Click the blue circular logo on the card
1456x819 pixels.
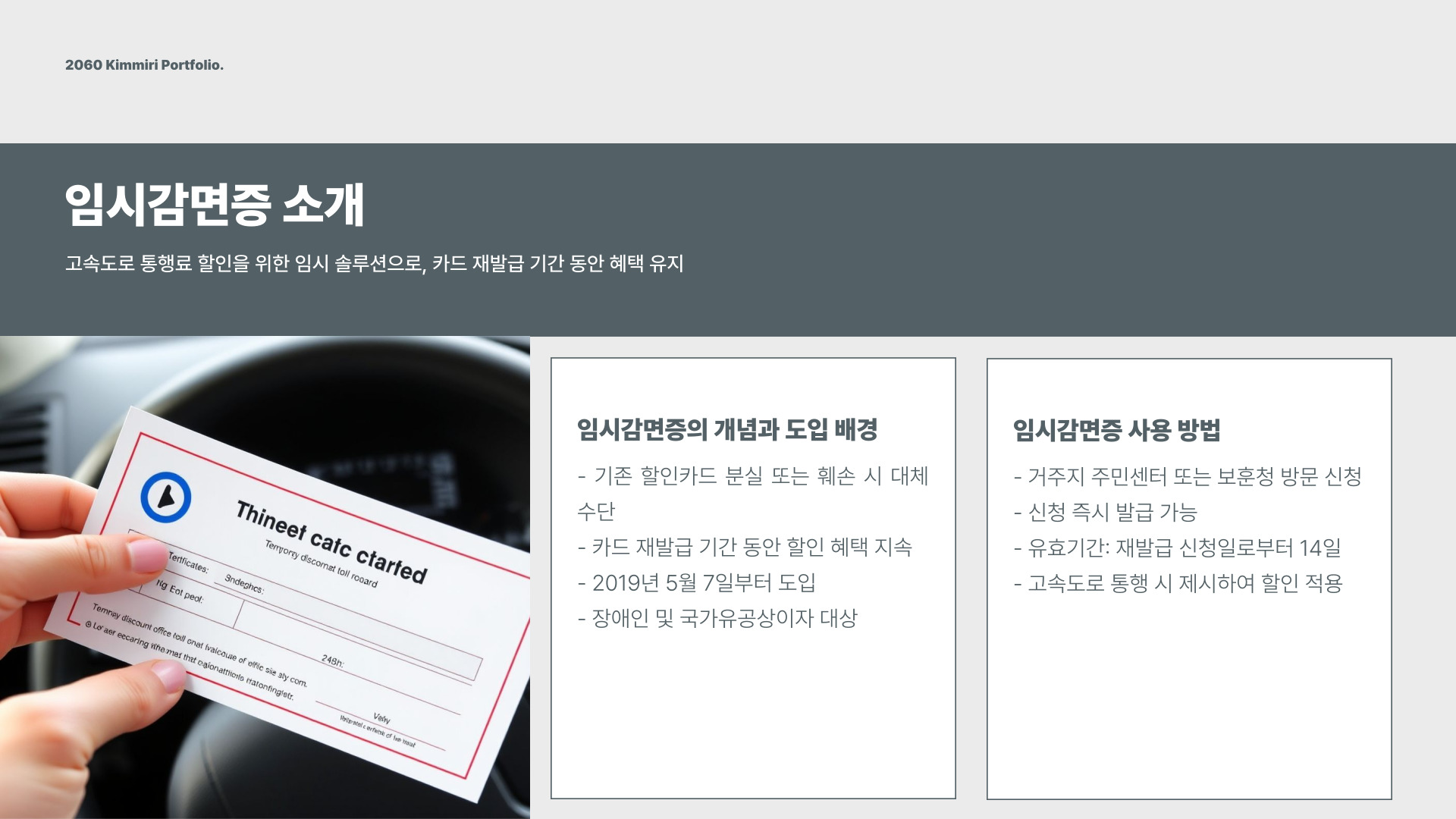tap(165, 497)
